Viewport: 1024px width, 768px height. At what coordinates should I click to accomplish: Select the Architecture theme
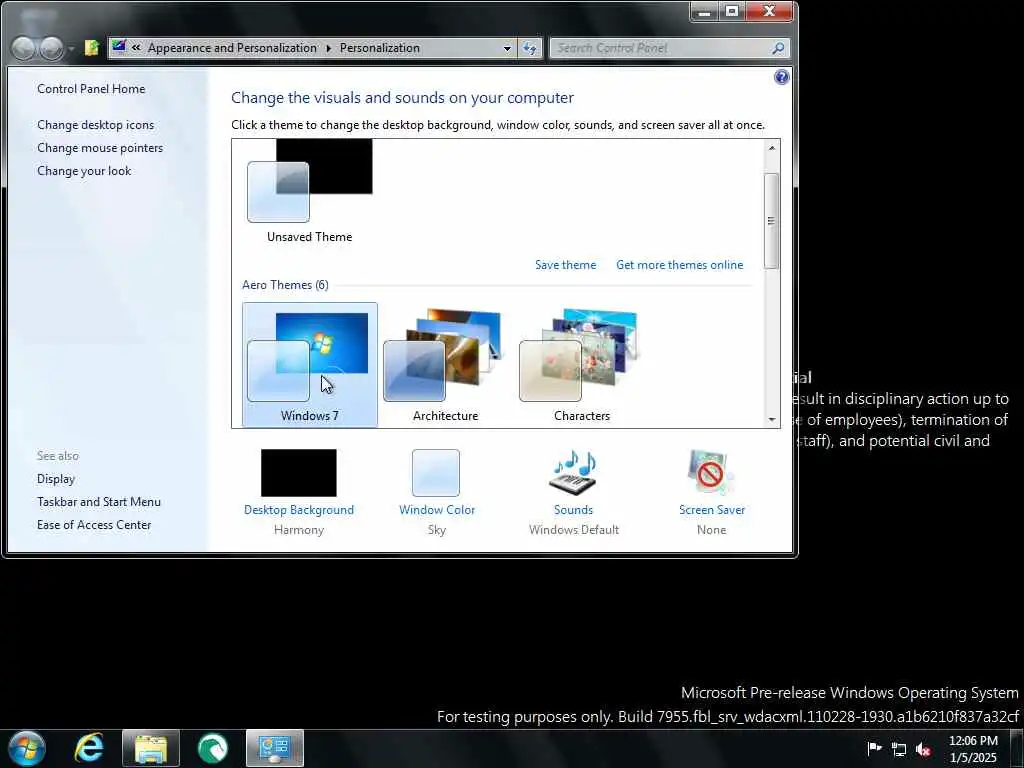pos(445,365)
